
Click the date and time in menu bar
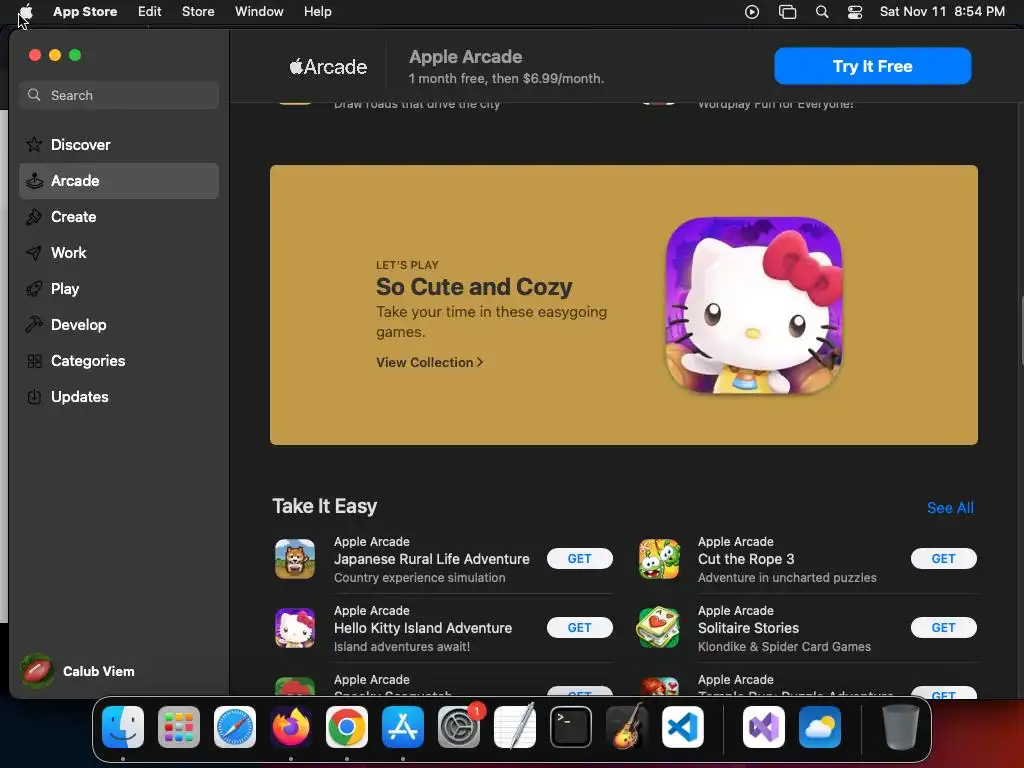[942, 12]
